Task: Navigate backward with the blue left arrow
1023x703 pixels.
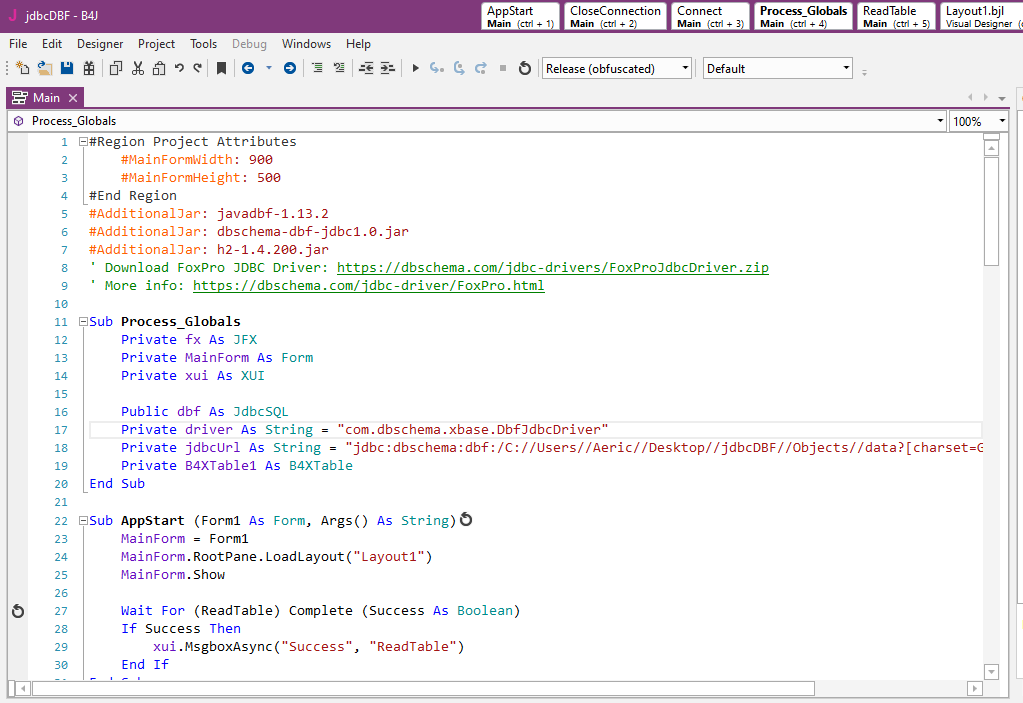Action: pyautogui.click(x=247, y=69)
